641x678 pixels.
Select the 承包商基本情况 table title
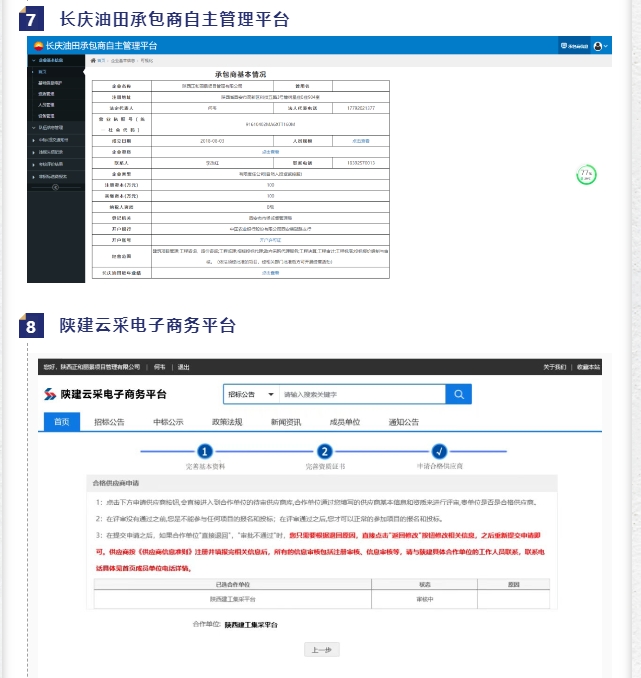(240, 74)
